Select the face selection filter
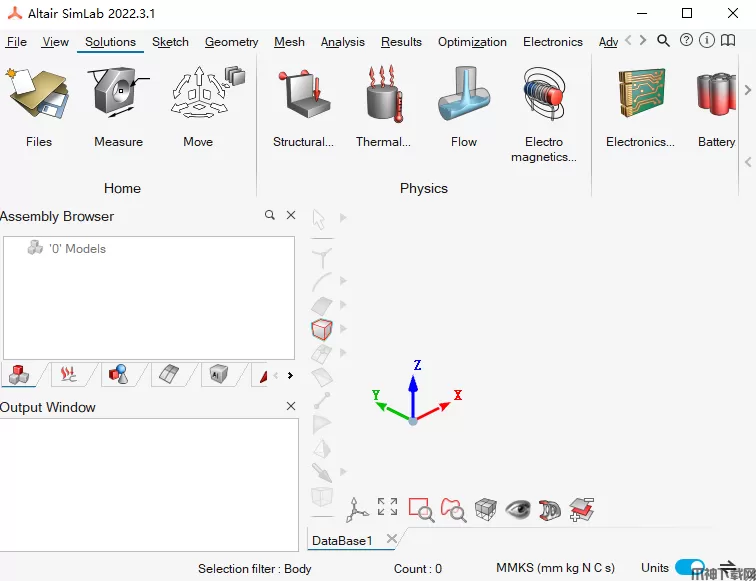Viewport: 756px width, 581px height. tap(322, 305)
